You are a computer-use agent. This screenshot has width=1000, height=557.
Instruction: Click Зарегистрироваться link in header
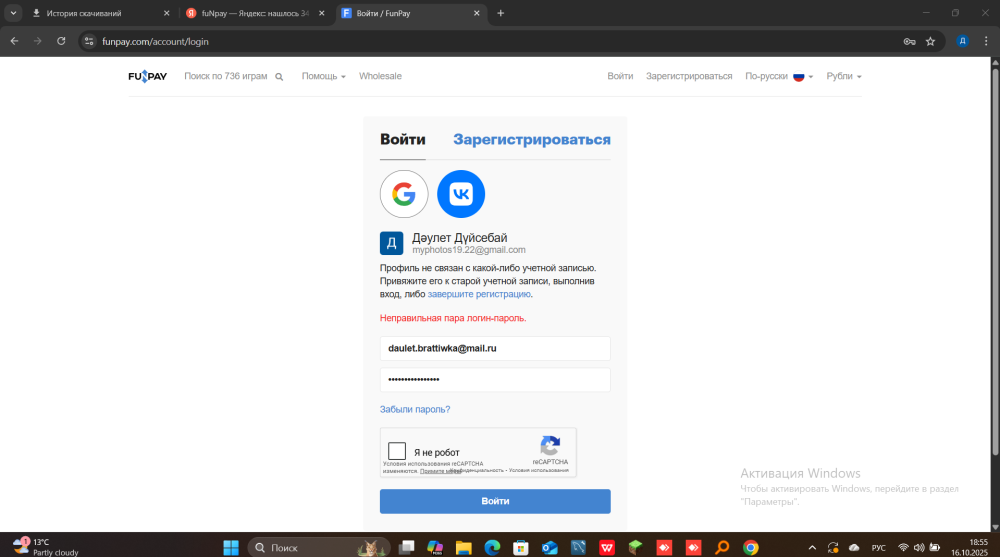pyautogui.click(x=689, y=77)
